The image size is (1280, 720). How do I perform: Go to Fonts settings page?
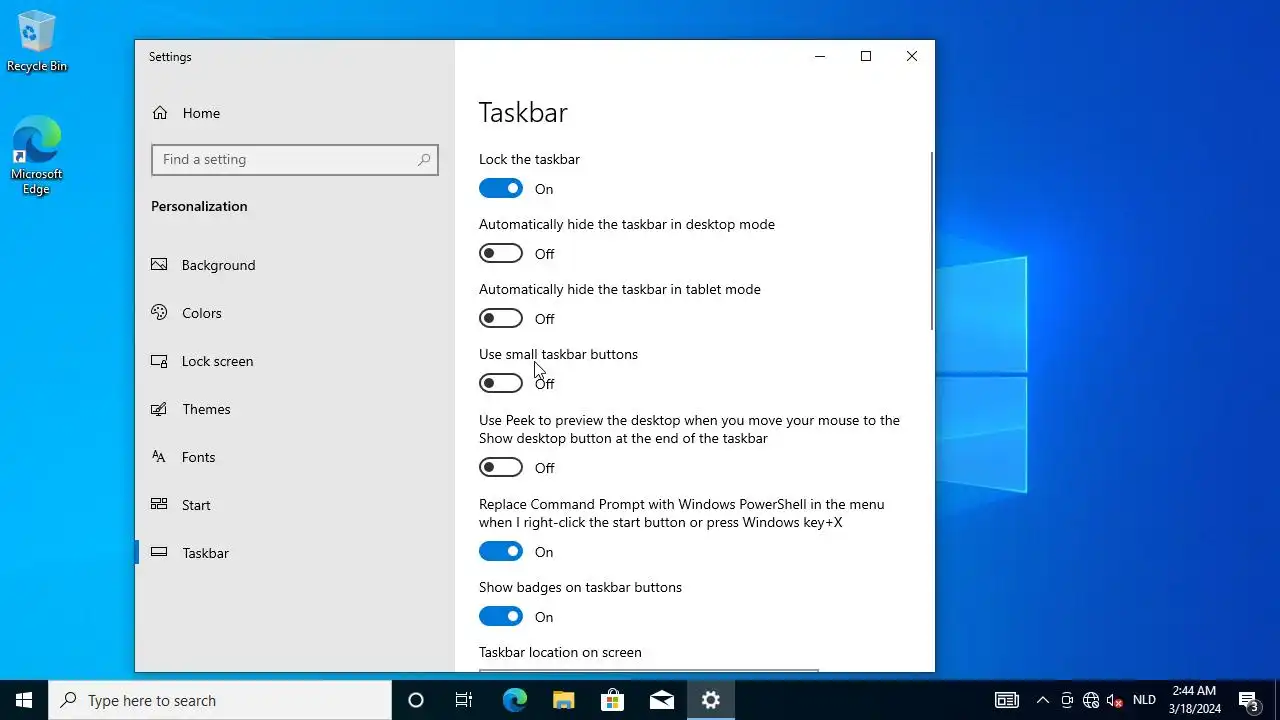[x=295, y=457]
